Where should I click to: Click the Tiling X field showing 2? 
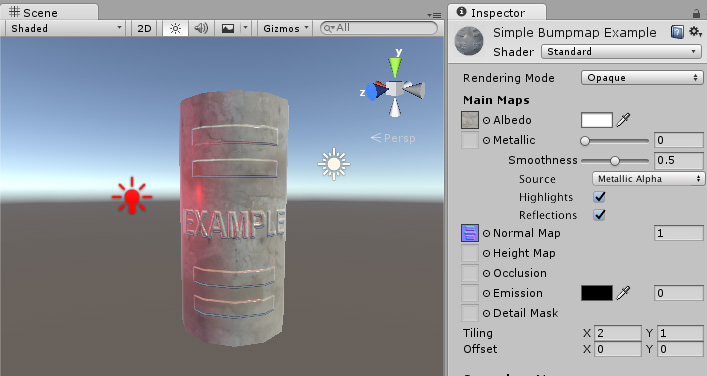[x=617, y=333]
